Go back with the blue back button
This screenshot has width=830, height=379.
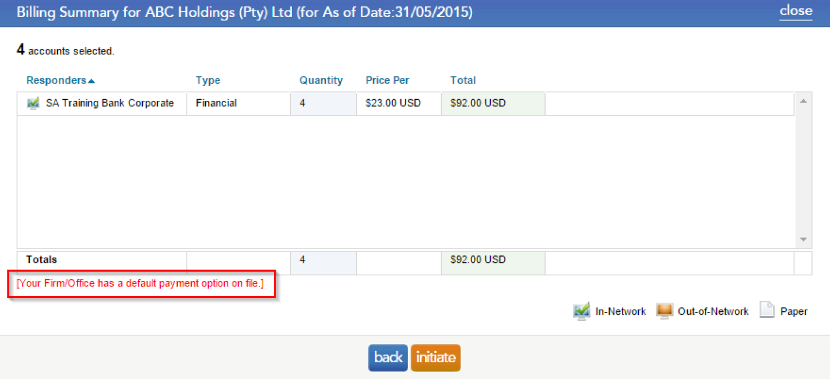point(388,358)
